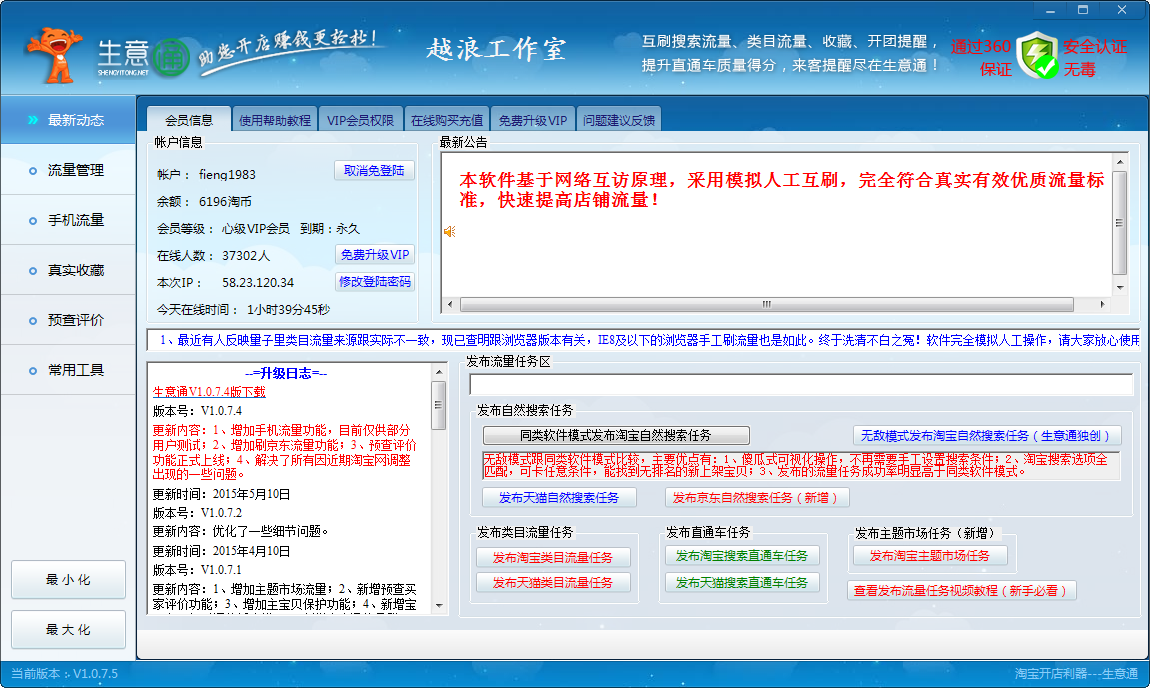Maximize the window from the title bar
The image size is (1150, 688).
pyautogui.click(x=1083, y=10)
